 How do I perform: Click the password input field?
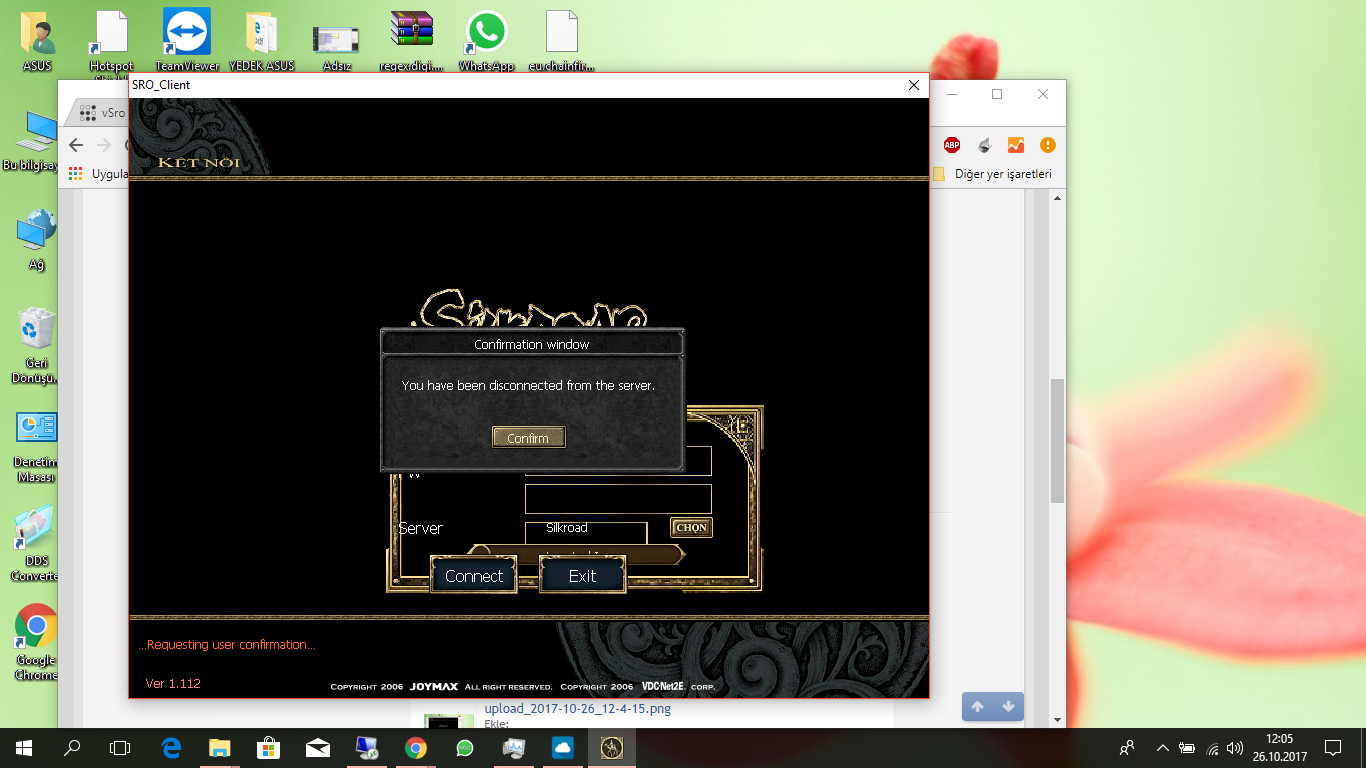618,499
